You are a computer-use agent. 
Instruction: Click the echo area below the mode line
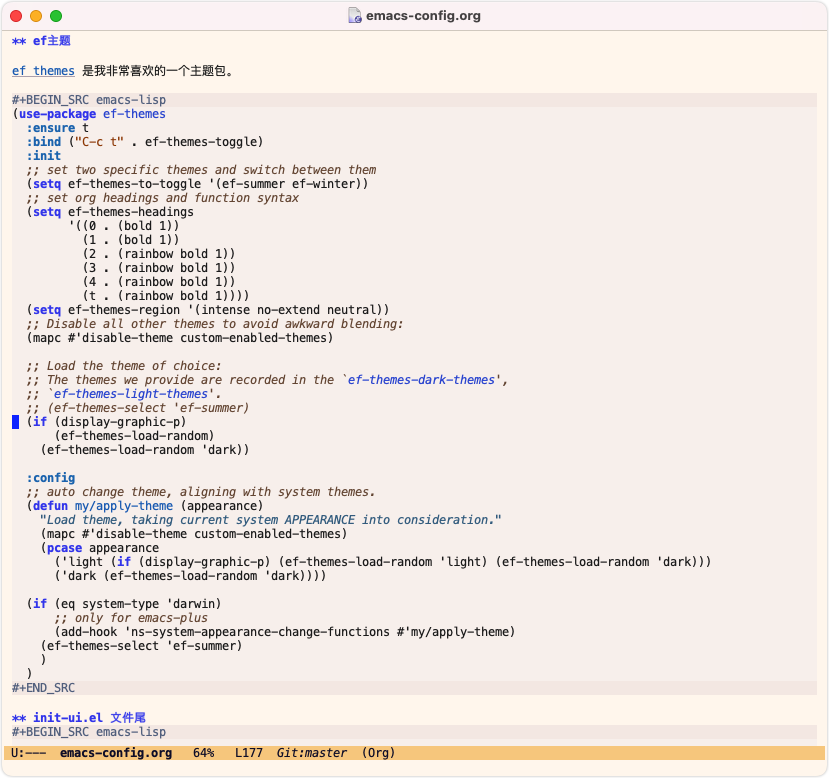(414, 768)
